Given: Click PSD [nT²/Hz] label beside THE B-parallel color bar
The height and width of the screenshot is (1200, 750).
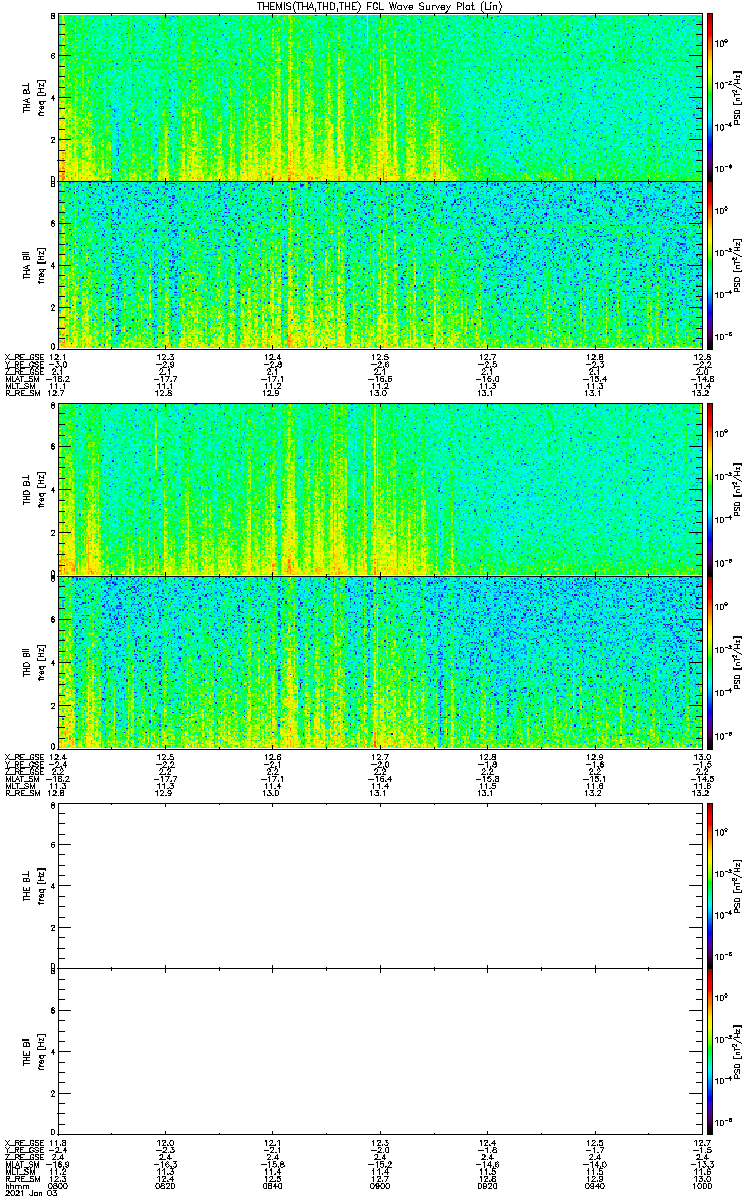Looking at the screenshot, I should click(738, 1053).
